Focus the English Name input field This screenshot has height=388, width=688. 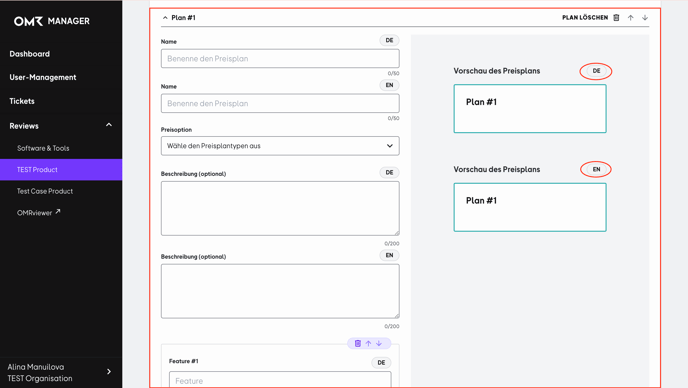pyautogui.click(x=280, y=104)
